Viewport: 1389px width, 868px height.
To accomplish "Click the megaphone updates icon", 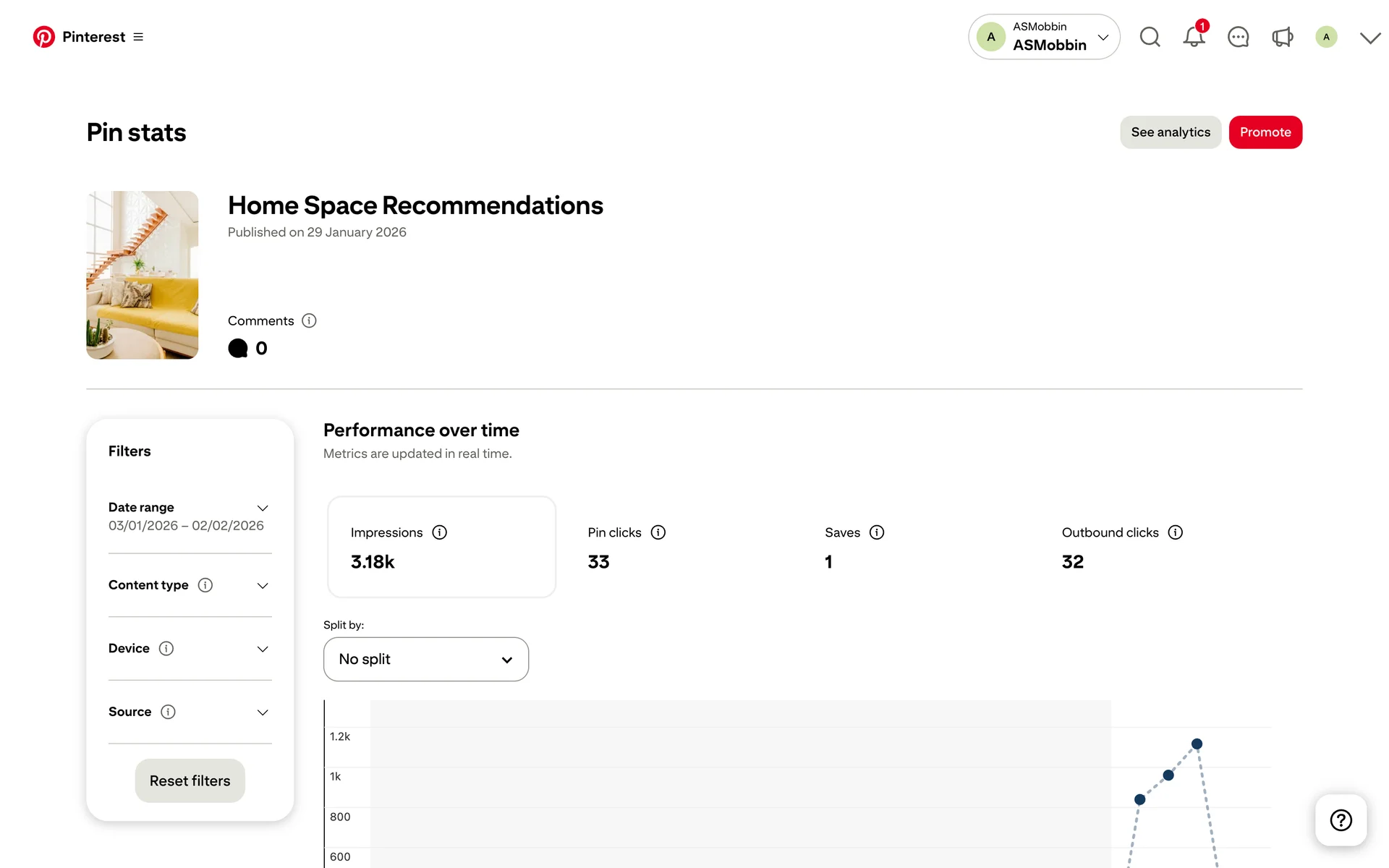I will click(x=1282, y=37).
